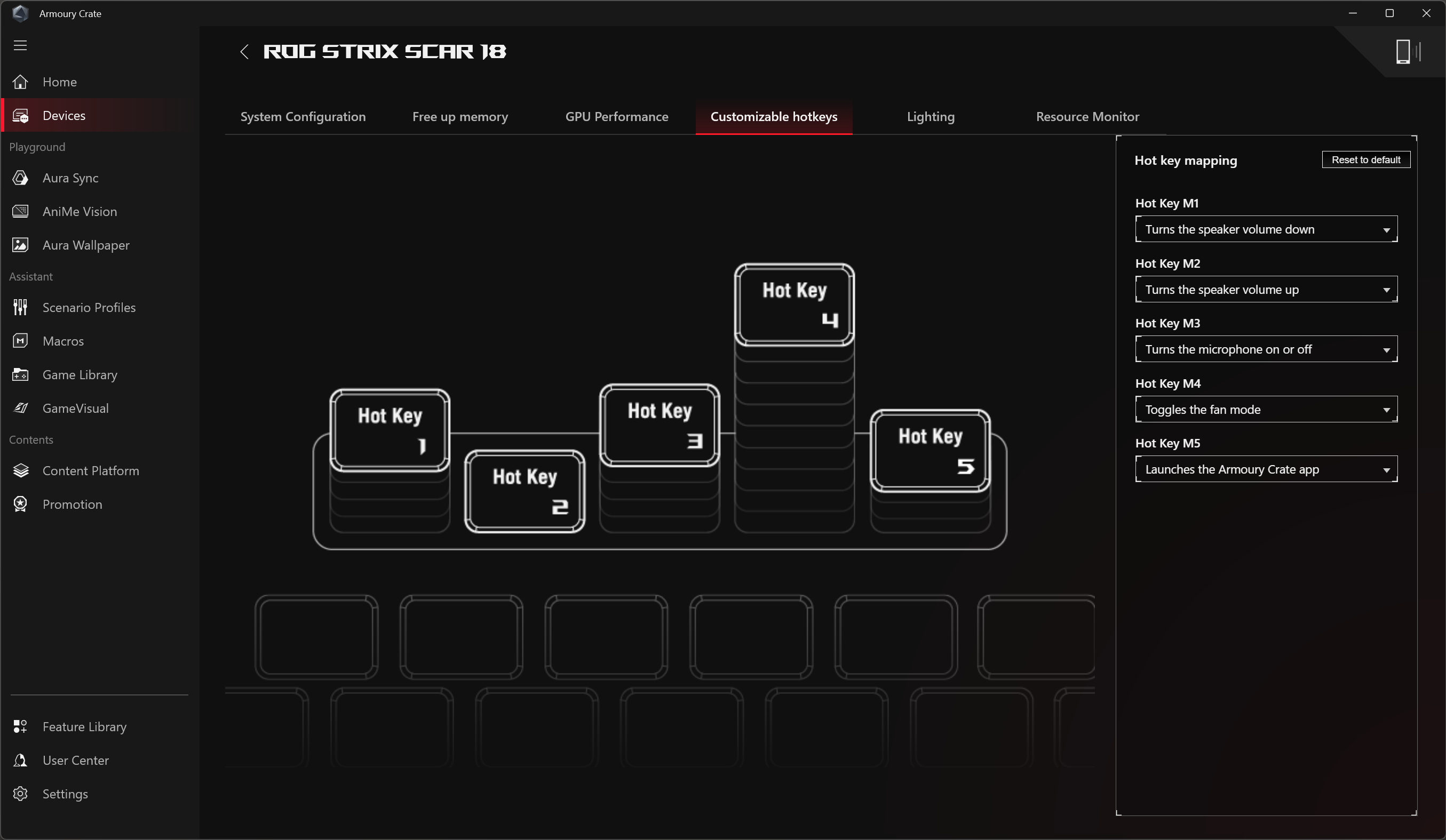Viewport: 1446px width, 840px height.
Task: Open the Macros icon in the sidebar
Action: pyautogui.click(x=21, y=341)
